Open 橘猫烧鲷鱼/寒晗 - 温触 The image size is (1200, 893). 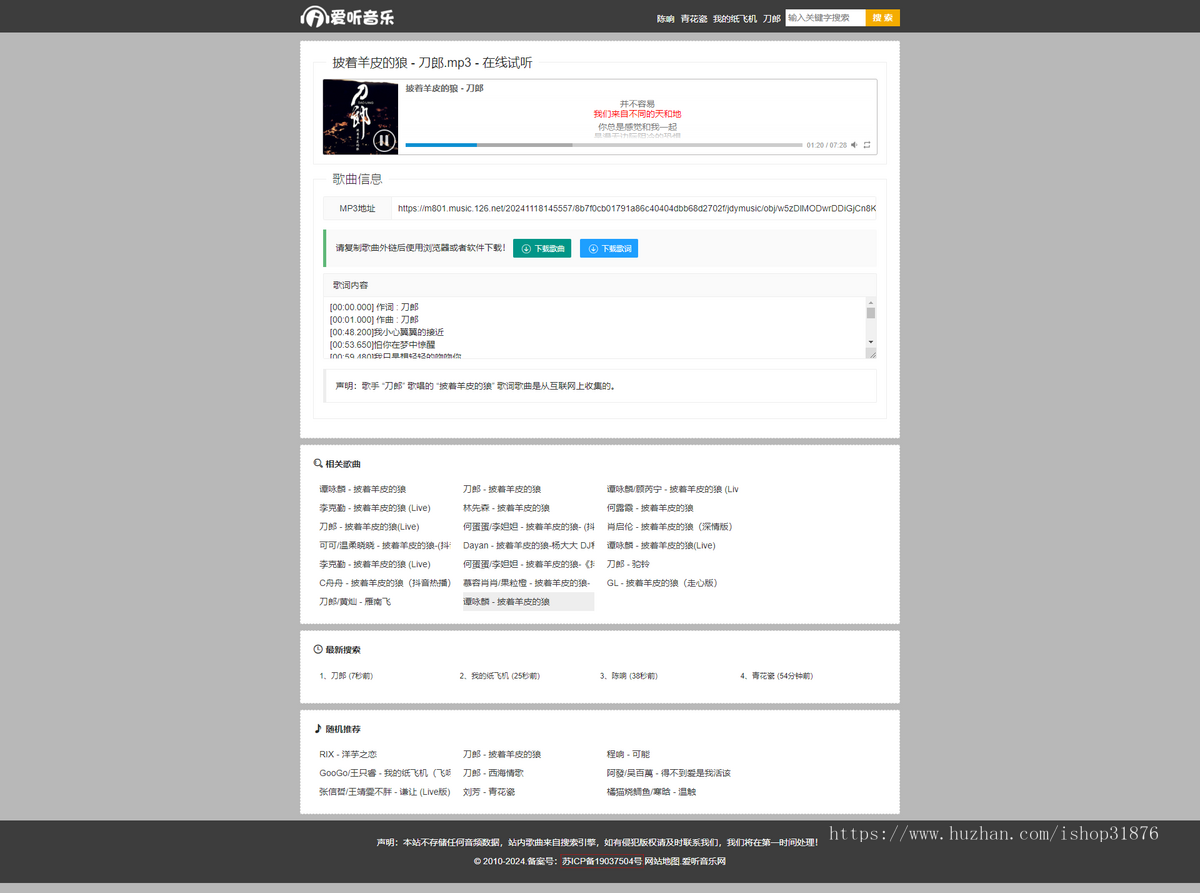[651, 792]
